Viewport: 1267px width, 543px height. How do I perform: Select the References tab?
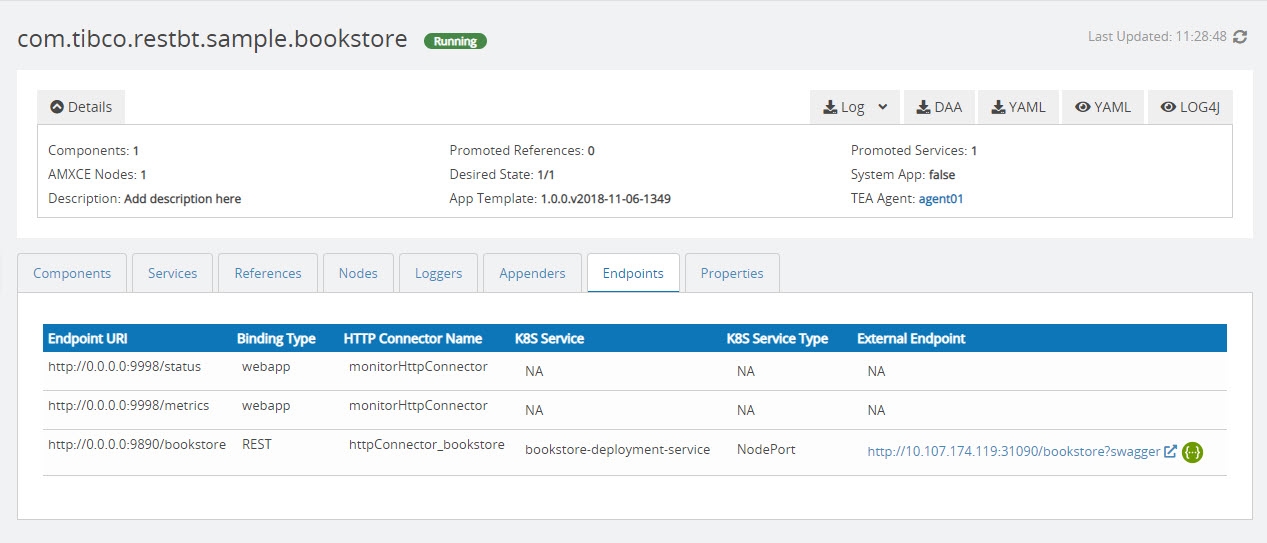click(267, 273)
